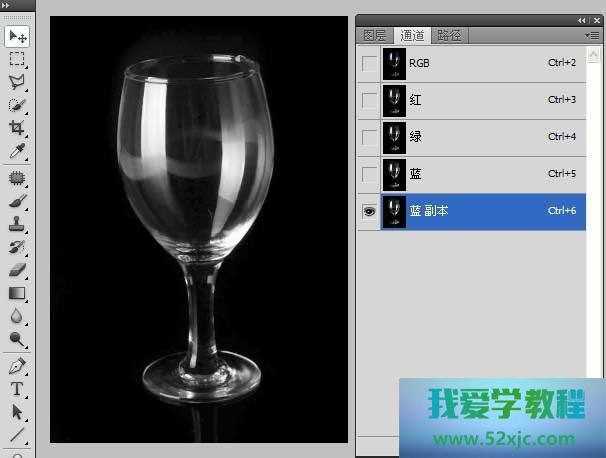This screenshot has height=458, width=606.
Task: Select the Eraser tool
Action: pyautogui.click(x=17, y=270)
